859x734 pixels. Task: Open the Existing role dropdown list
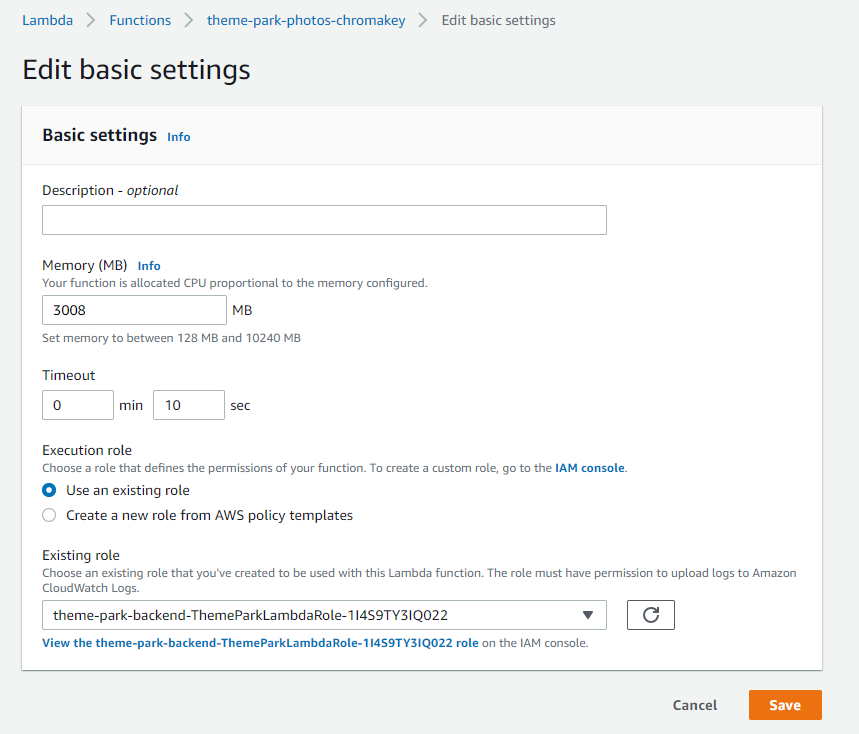(324, 614)
